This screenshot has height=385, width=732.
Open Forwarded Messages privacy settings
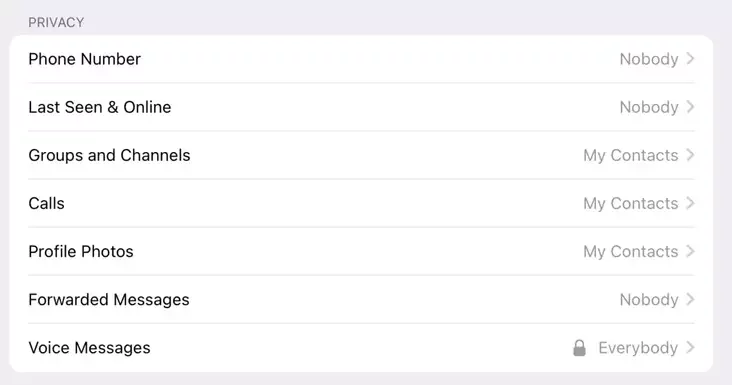[x=361, y=300]
